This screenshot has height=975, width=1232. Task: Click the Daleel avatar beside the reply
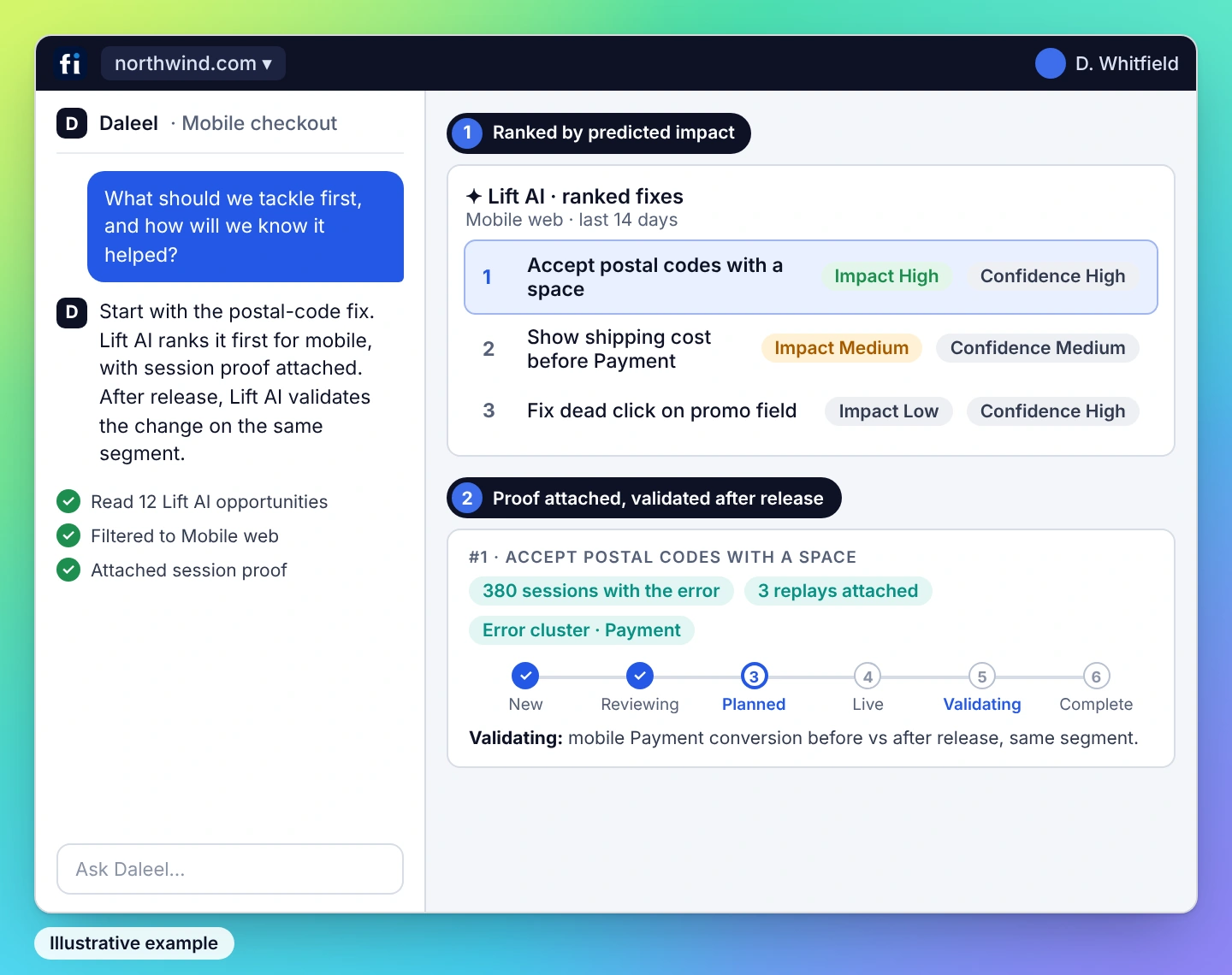pos(72,312)
